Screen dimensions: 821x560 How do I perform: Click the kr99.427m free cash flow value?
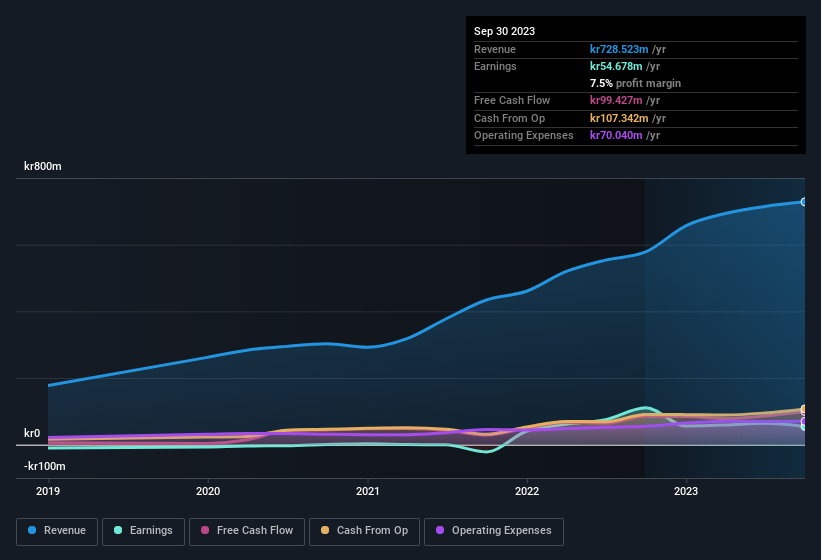point(616,100)
